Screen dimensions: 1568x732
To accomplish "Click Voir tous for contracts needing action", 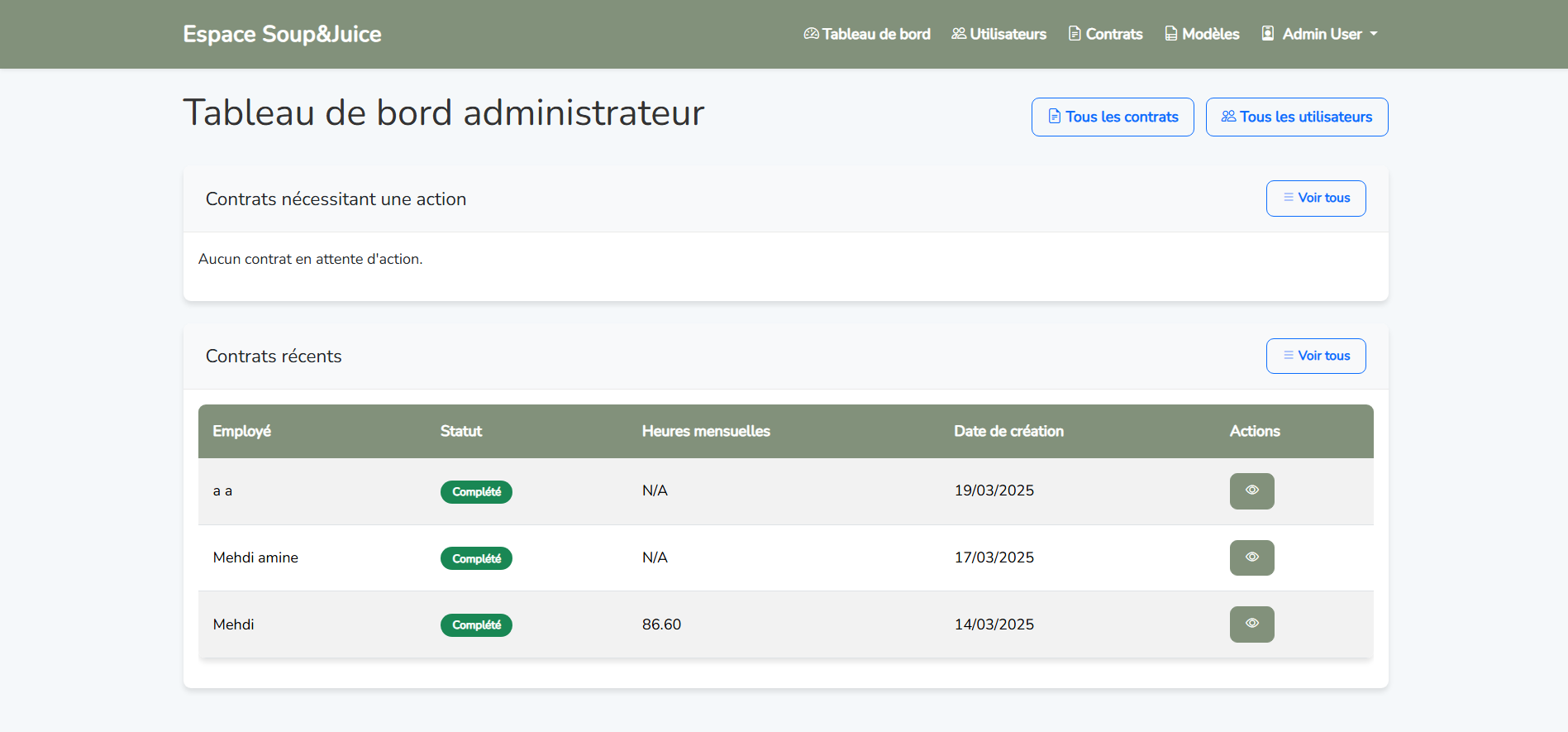I will 1316,199.
